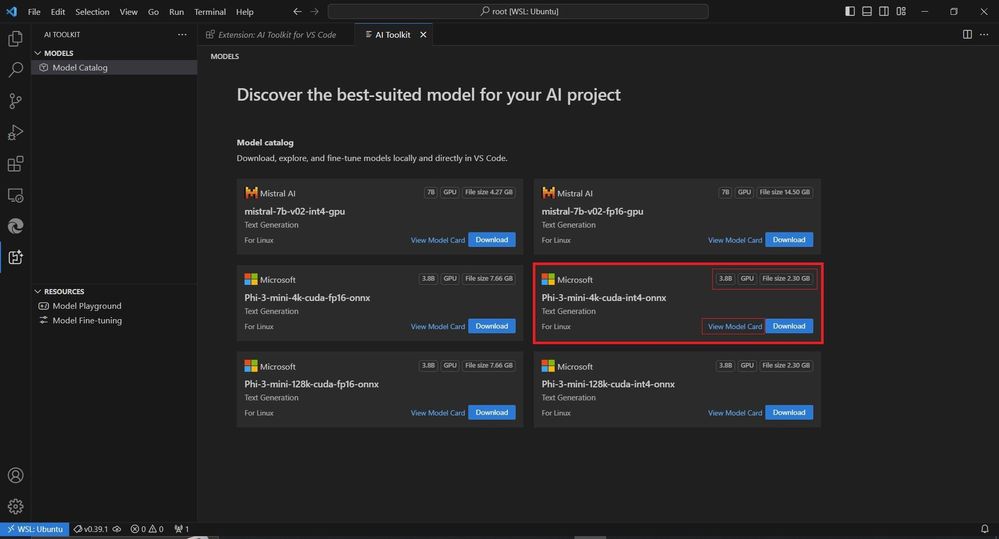Open the Search view in activity bar
This screenshot has width=999, height=539.
15,69
